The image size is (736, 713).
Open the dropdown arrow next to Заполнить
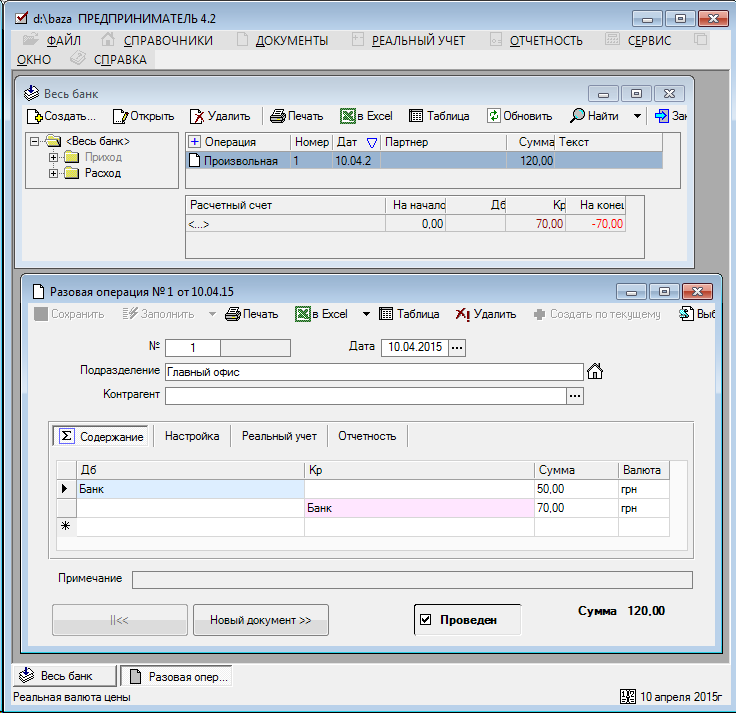[212, 314]
